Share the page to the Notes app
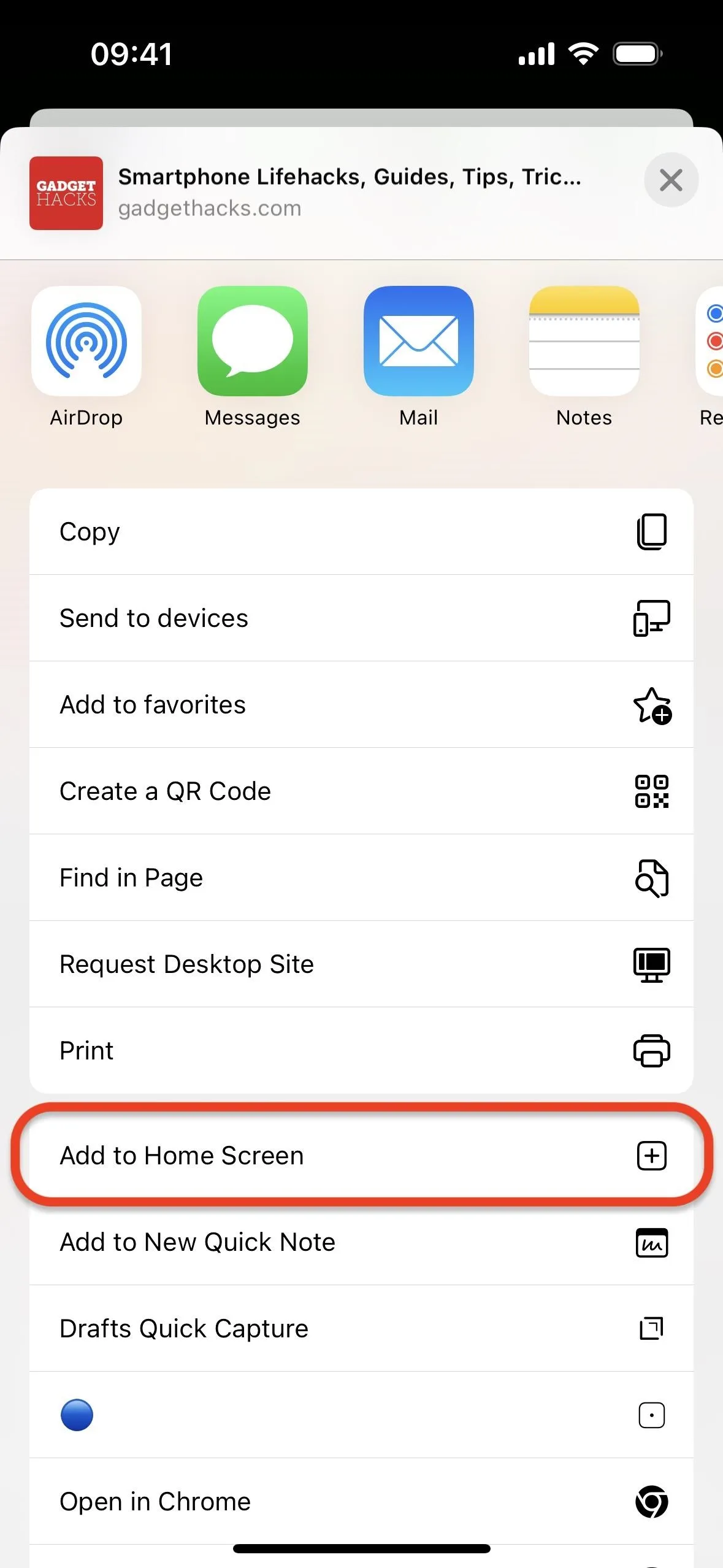Image resolution: width=723 pixels, height=1568 pixels. (584, 341)
